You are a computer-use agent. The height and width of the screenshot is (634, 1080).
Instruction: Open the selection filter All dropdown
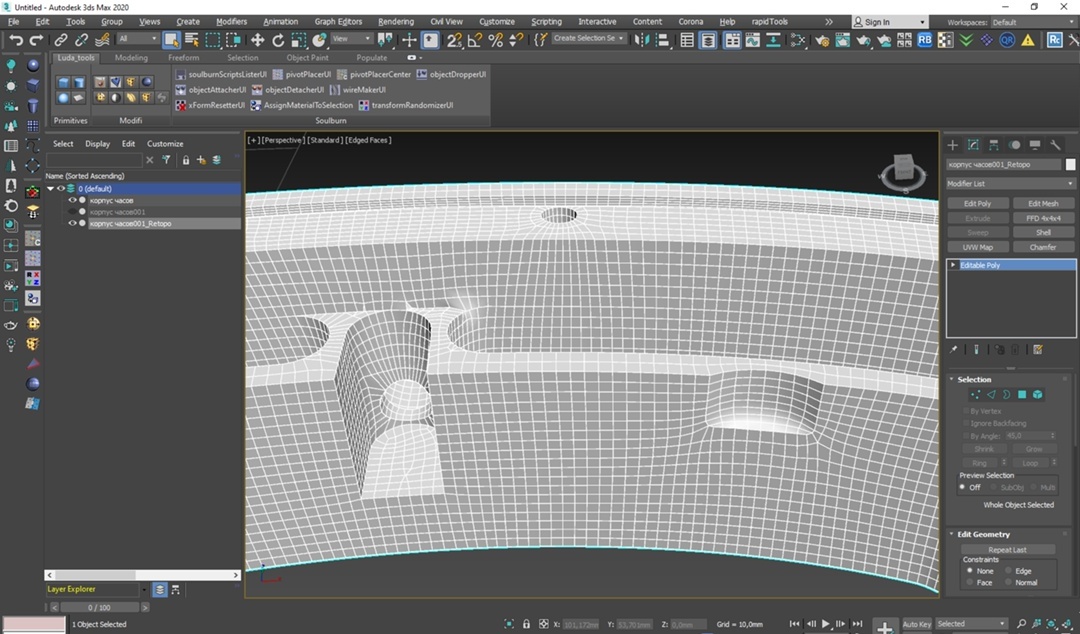(138, 39)
